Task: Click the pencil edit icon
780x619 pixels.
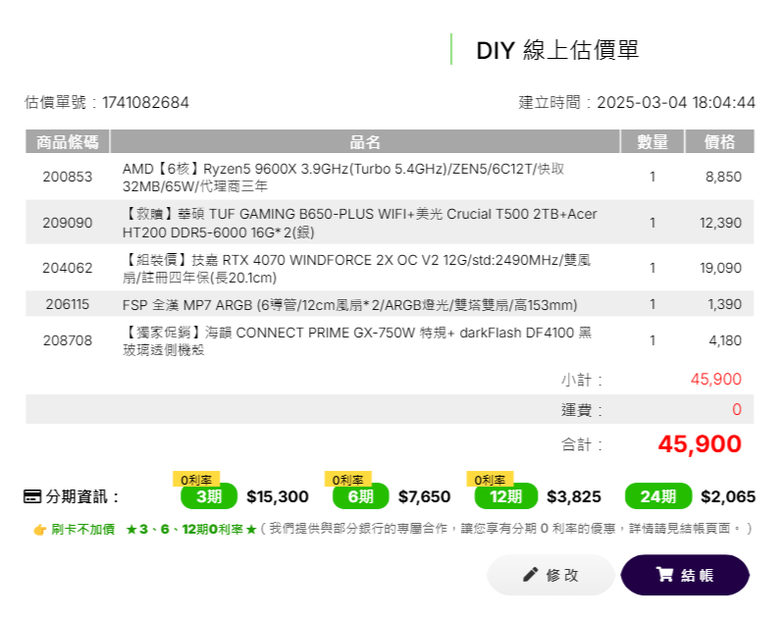Action: 530,574
